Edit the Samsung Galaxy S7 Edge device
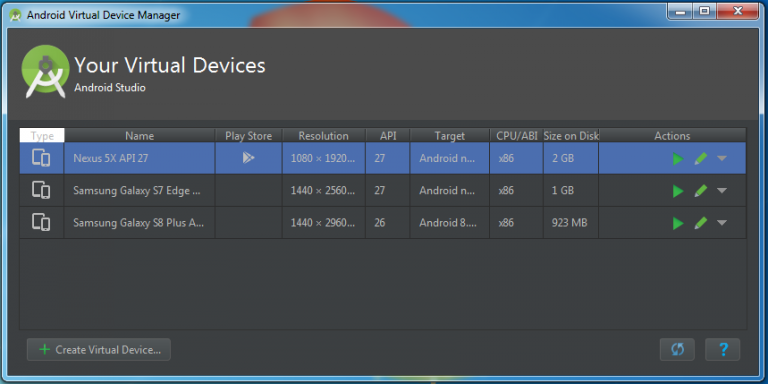 (x=701, y=191)
